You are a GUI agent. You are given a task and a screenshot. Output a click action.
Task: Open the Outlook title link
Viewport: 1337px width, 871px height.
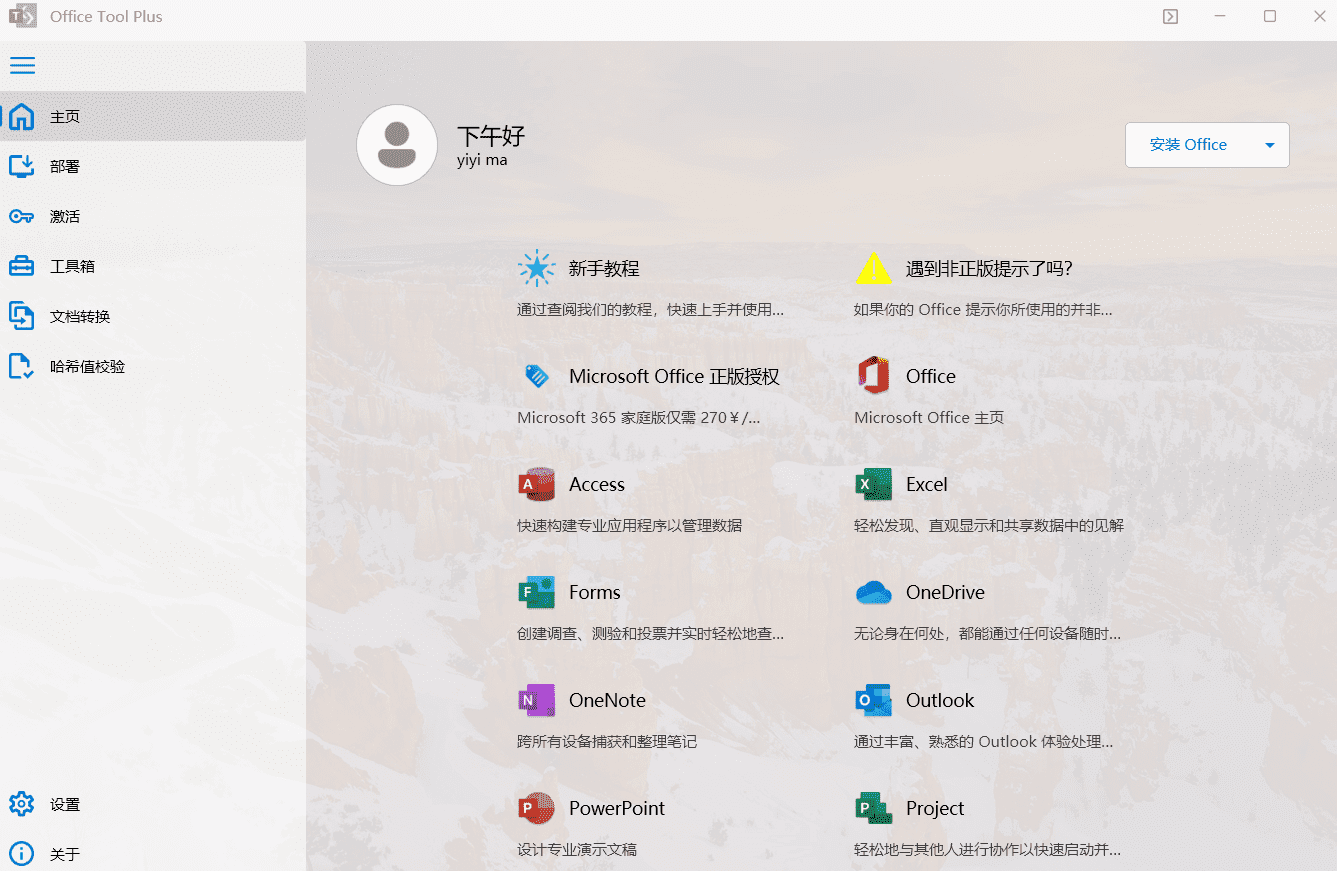pyautogui.click(x=940, y=700)
